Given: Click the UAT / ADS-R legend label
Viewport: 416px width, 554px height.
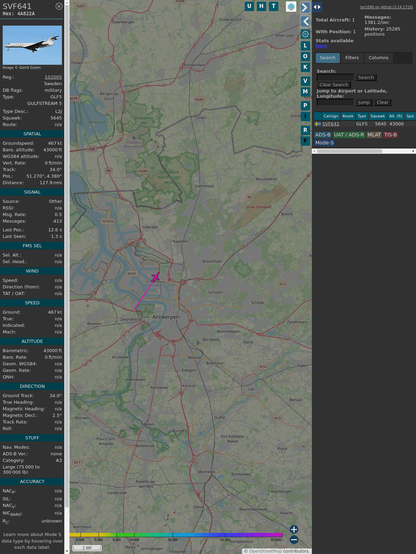Looking at the screenshot, I should tap(349, 135).
